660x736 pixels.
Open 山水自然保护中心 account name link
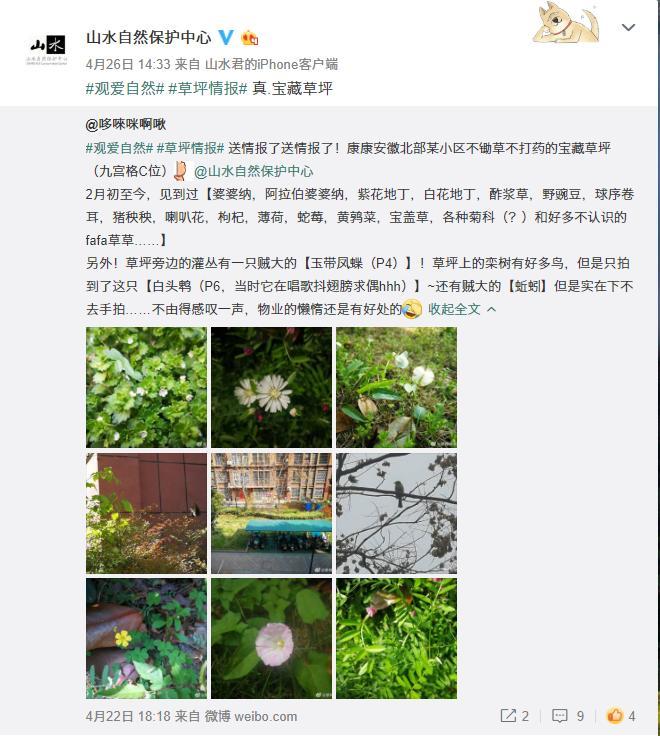pos(149,37)
